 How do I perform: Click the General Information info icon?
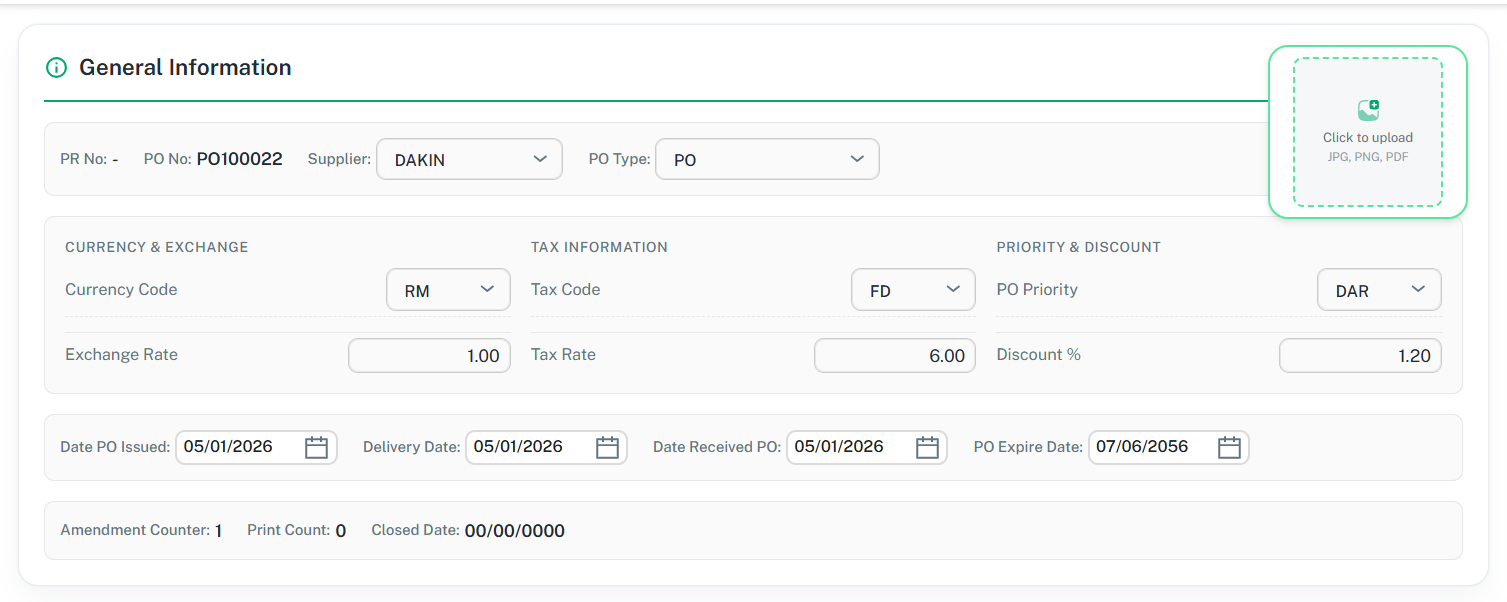[x=56, y=68]
